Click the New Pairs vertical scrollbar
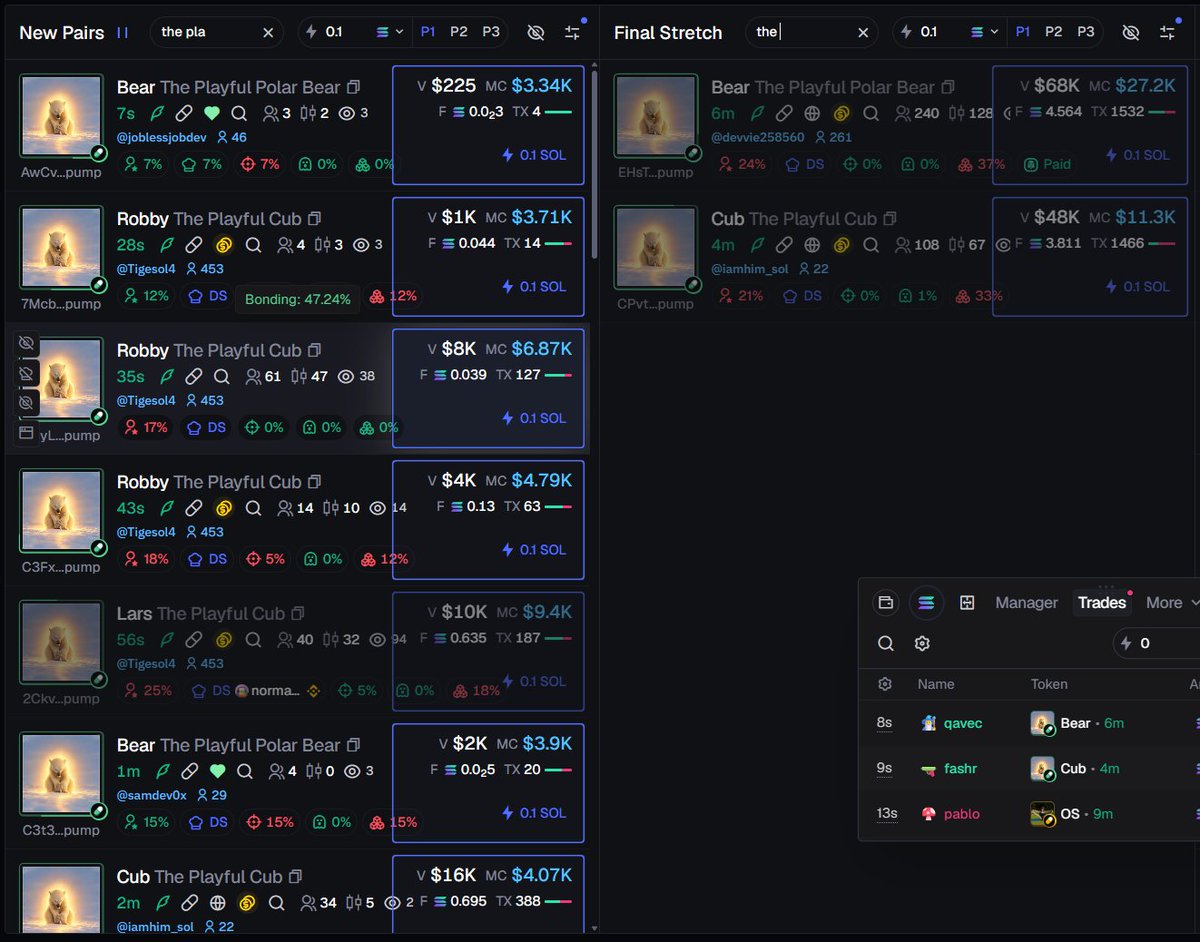Viewport: 1200px width, 942px height. 594,164
